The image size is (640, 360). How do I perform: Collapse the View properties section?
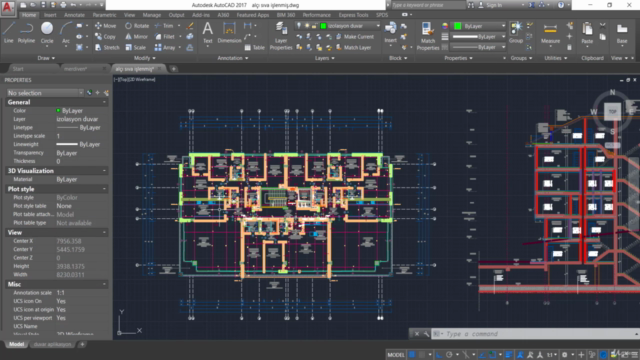click(x=104, y=232)
